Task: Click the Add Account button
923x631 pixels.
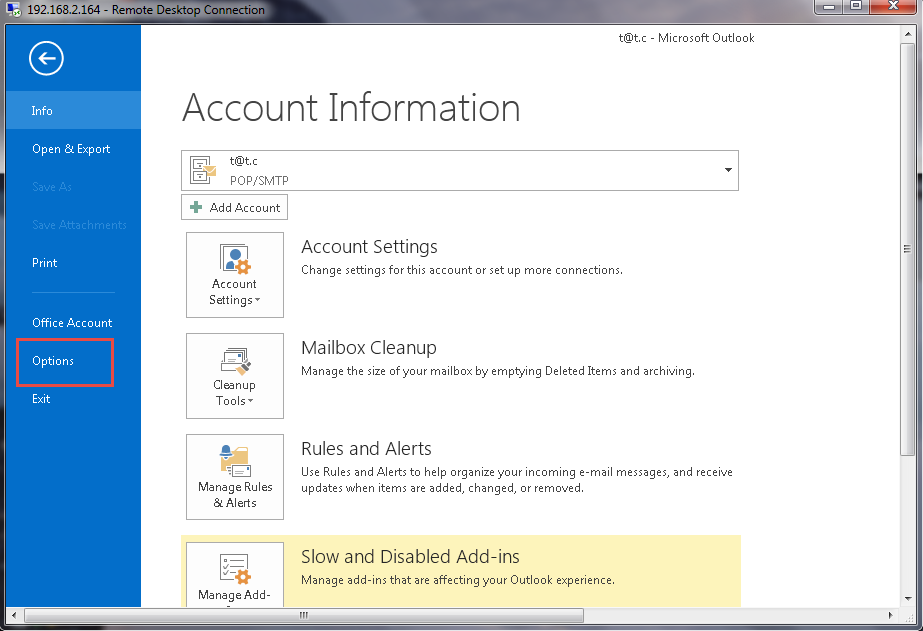Action: [x=234, y=207]
